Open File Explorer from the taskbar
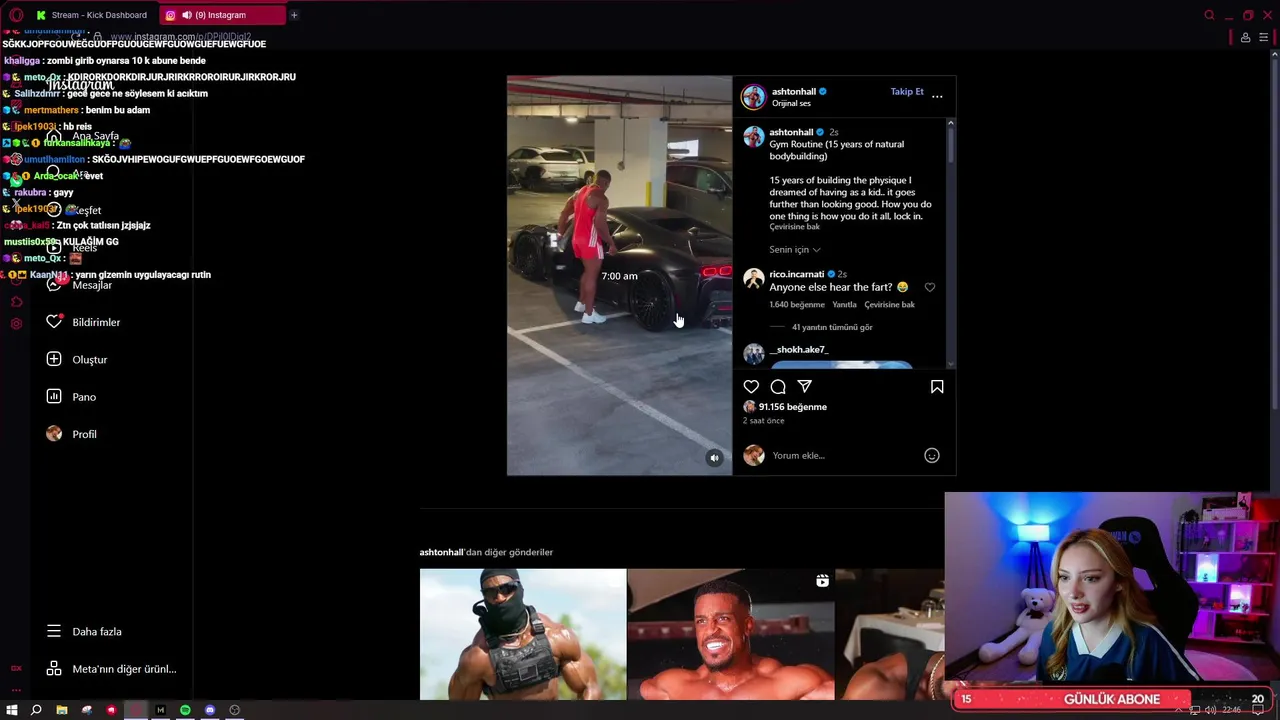Screen dimensions: 1280x720 coord(62,710)
